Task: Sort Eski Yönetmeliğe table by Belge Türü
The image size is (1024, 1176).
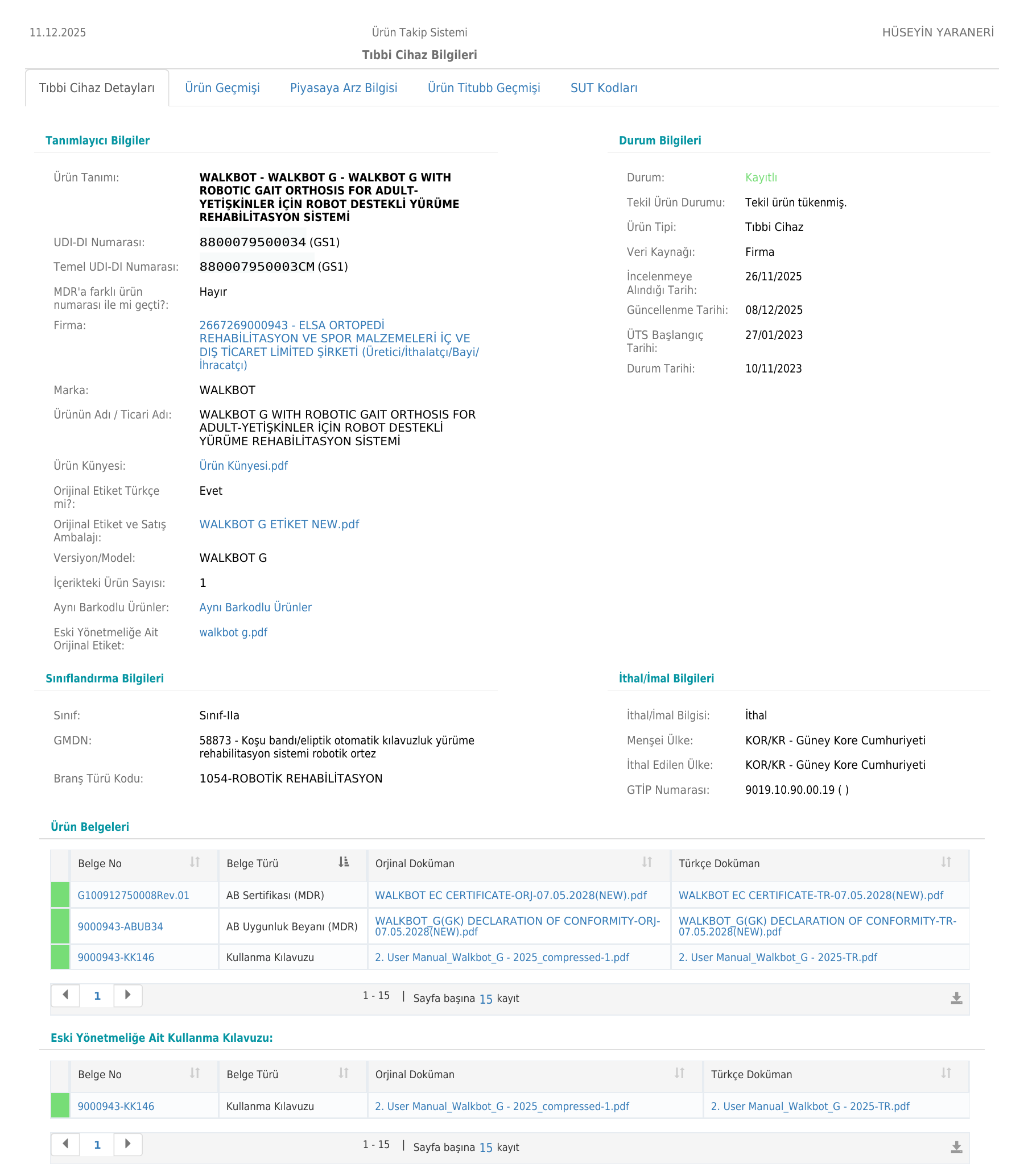Action: pyautogui.click(x=344, y=1073)
